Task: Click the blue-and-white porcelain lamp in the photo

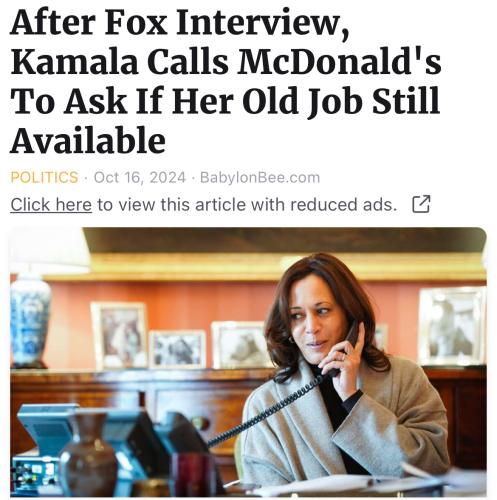Action: click(30, 322)
